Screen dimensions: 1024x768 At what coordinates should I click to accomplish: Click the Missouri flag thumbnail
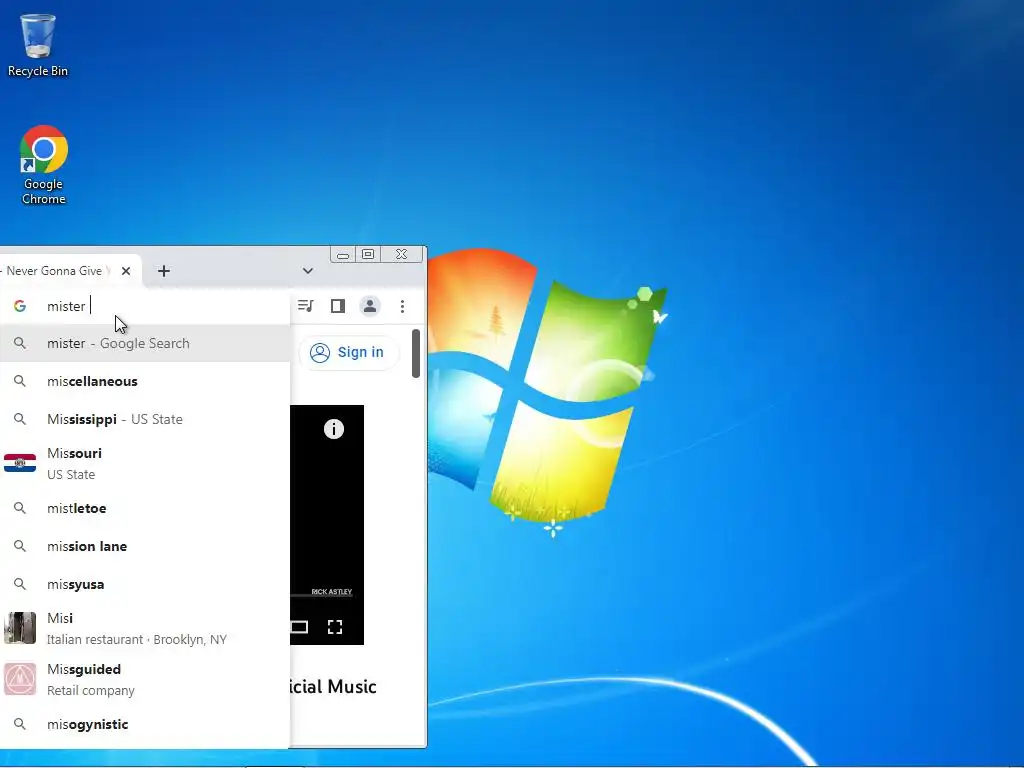tap(20, 463)
